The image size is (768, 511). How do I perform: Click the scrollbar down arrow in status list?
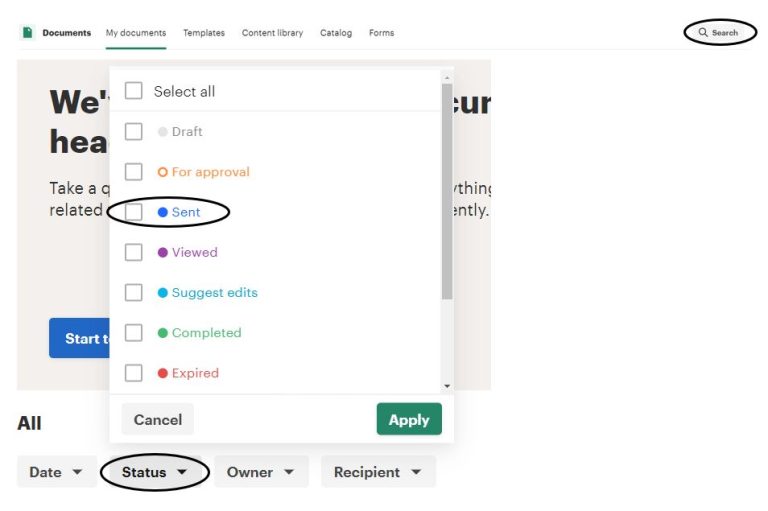pyautogui.click(x=447, y=386)
